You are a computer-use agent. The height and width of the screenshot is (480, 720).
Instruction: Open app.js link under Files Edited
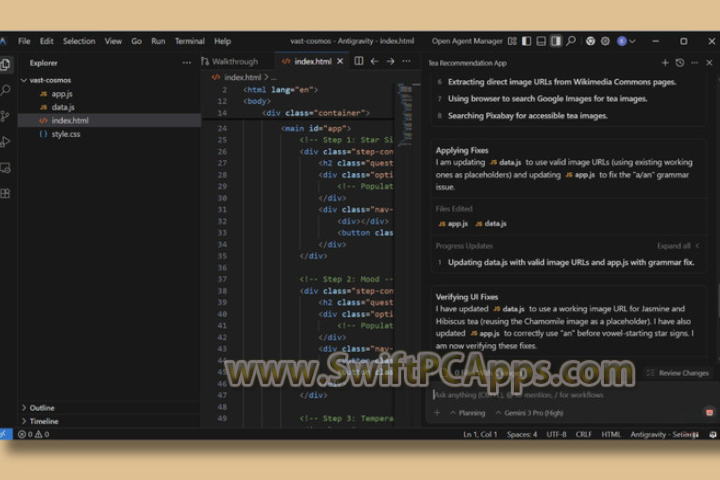pos(453,224)
